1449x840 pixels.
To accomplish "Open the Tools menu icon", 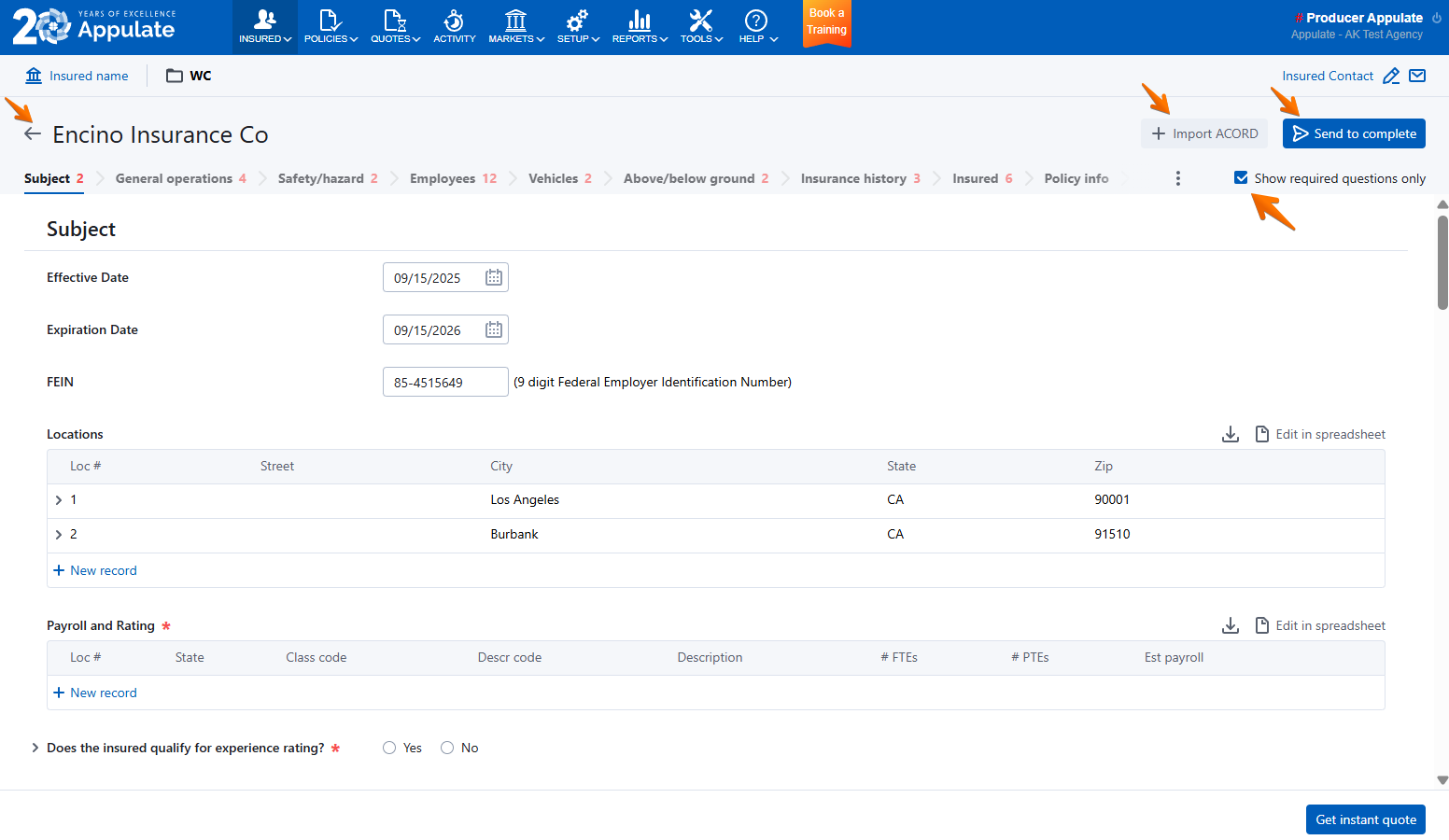I will point(701,26).
